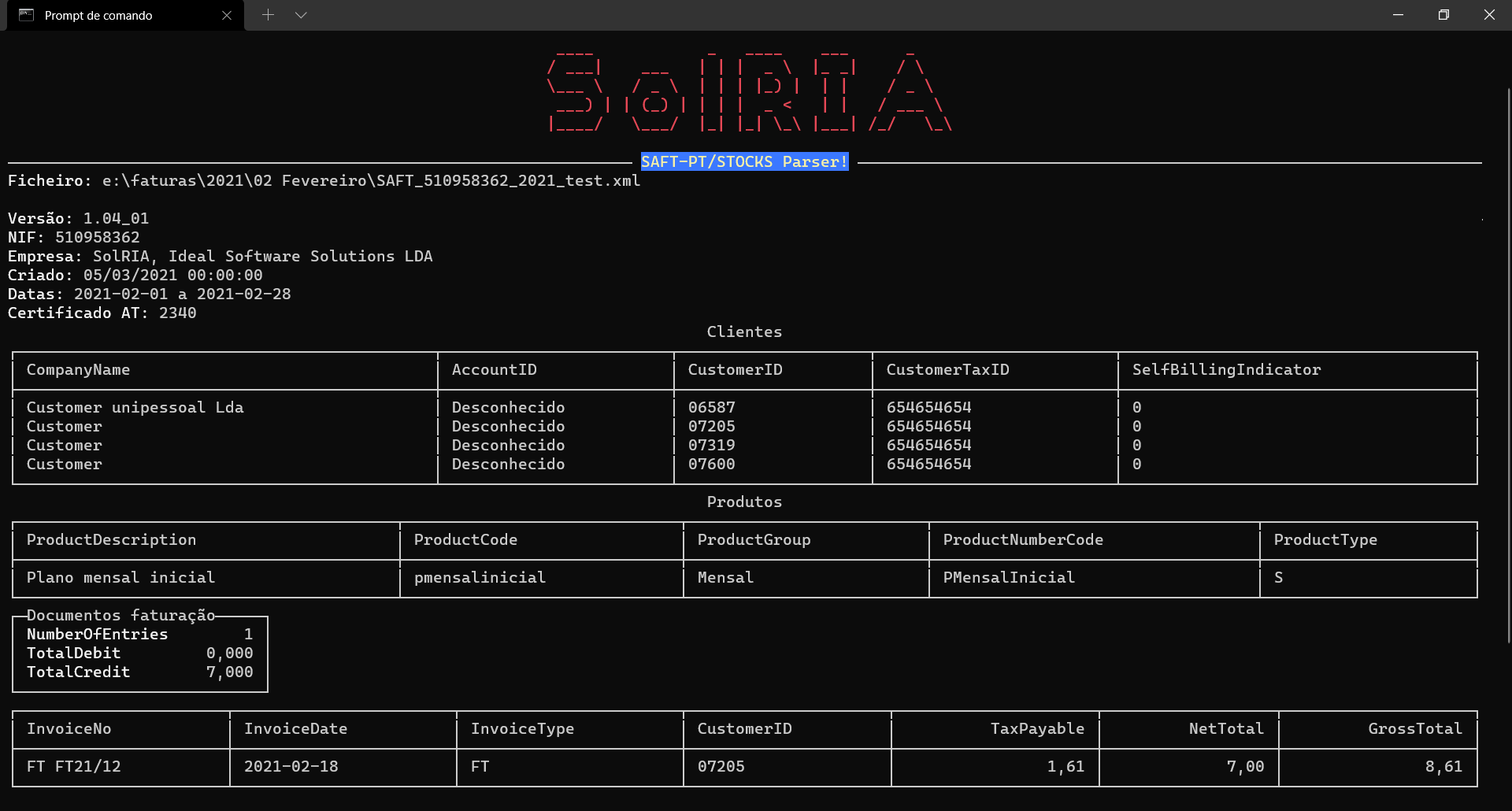Click Desconhecido in the 06587 row
1512x811 pixels.
(x=508, y=407)
